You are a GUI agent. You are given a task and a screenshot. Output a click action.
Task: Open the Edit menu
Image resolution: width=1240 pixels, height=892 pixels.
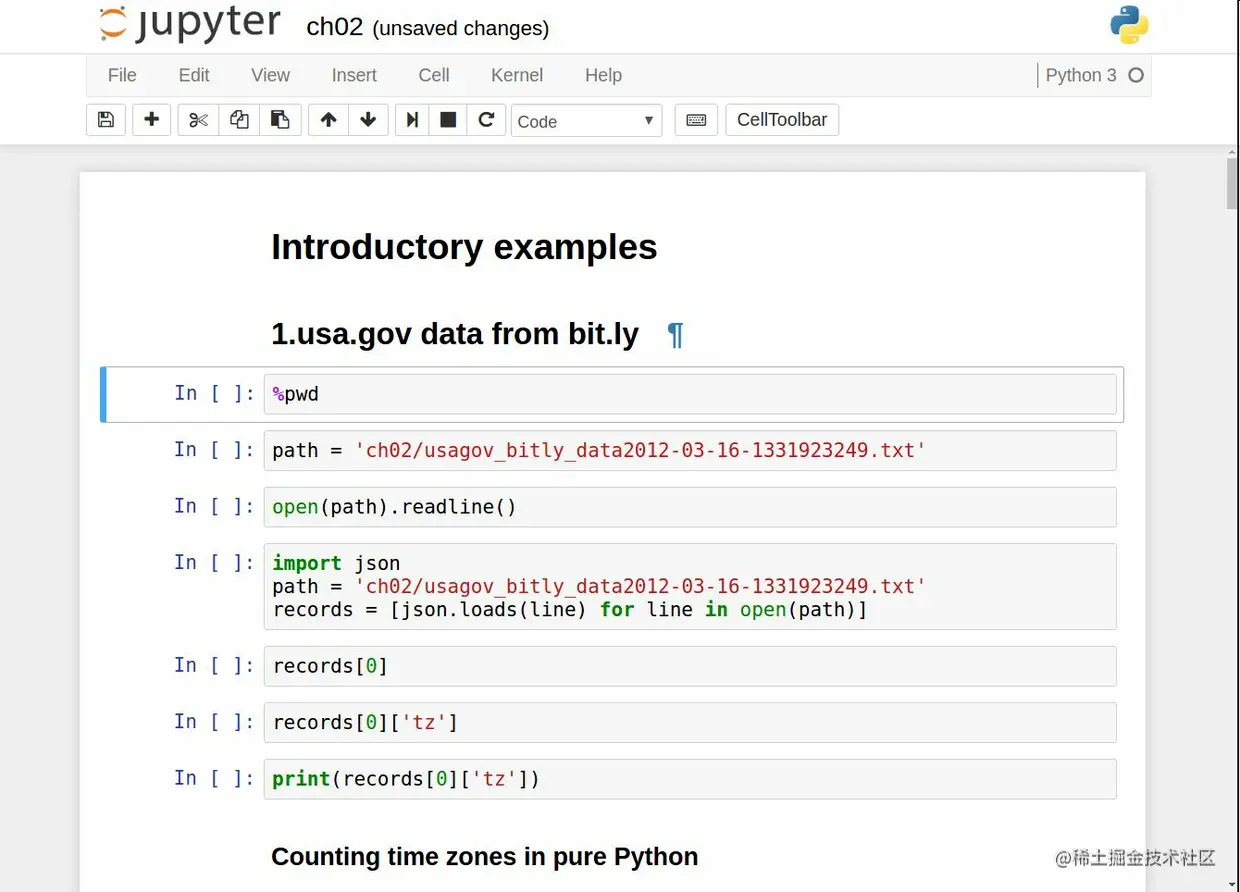click(194, 75)
